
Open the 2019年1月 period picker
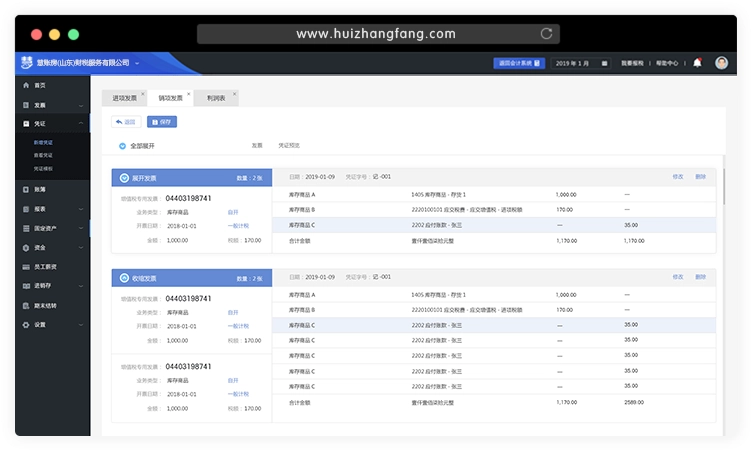click(x=581, y=63)
